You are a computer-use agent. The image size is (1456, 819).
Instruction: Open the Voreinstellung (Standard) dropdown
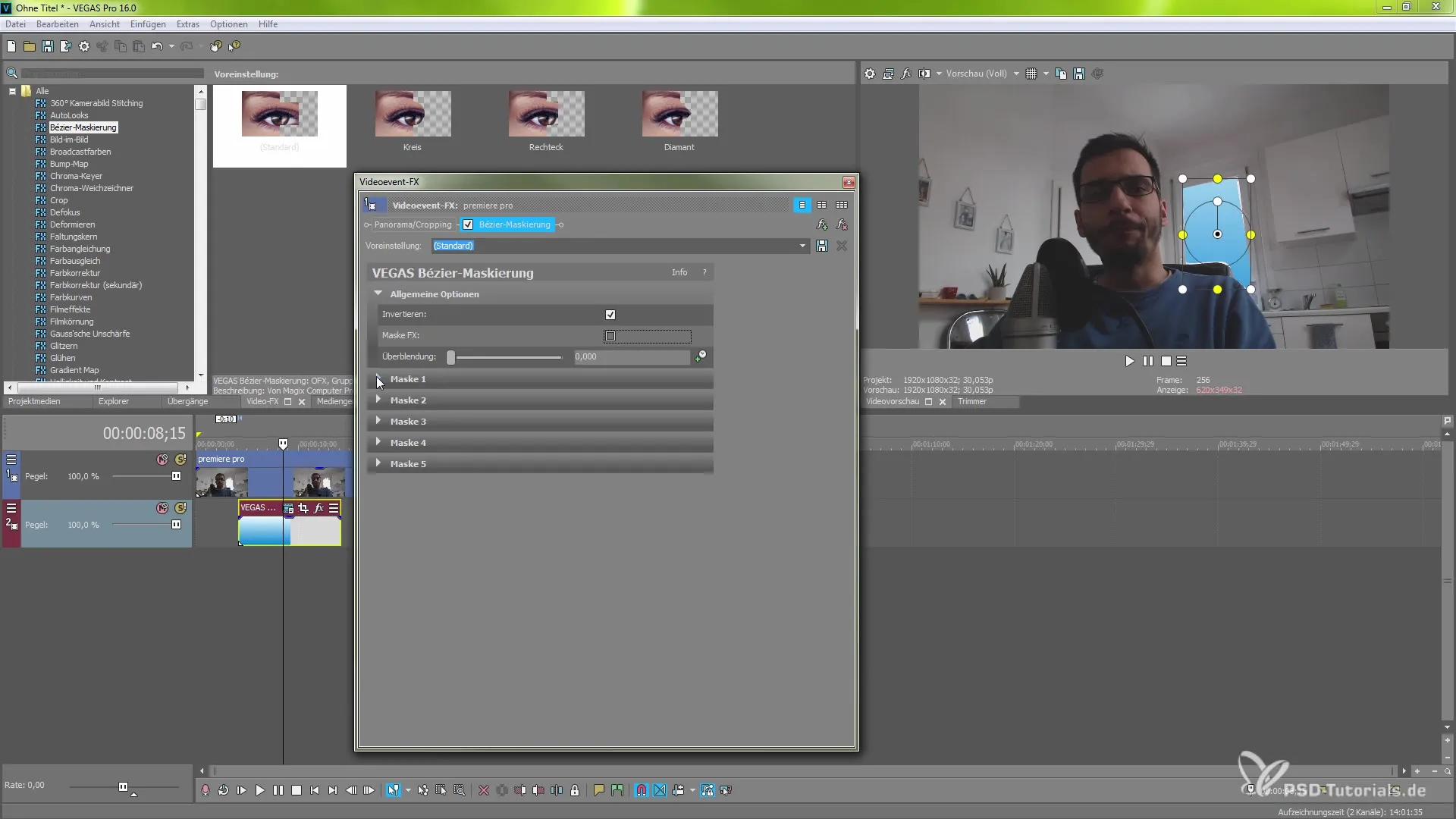coord(802,246)
